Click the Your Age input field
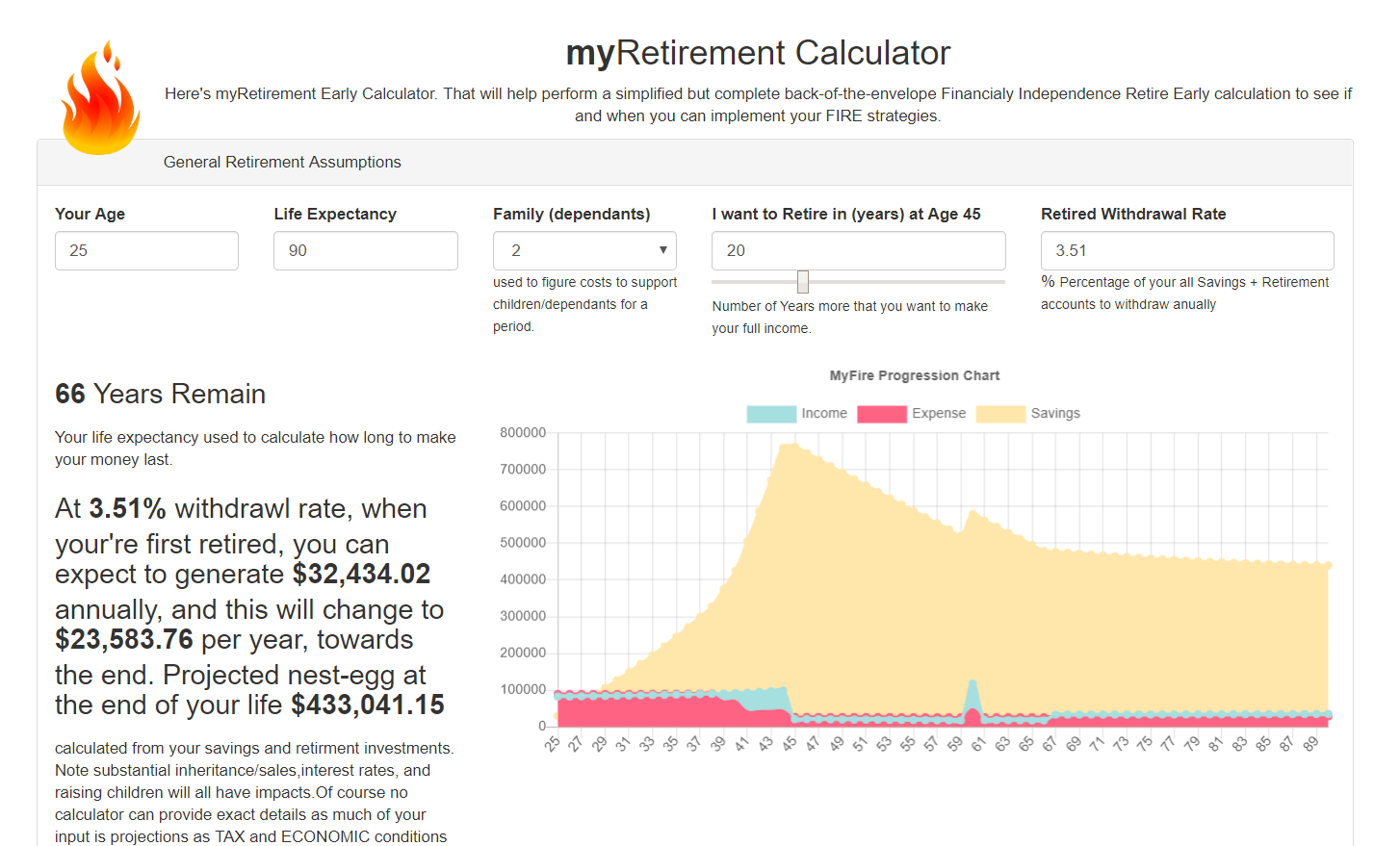1400x846 pixels. coord(146,250)
